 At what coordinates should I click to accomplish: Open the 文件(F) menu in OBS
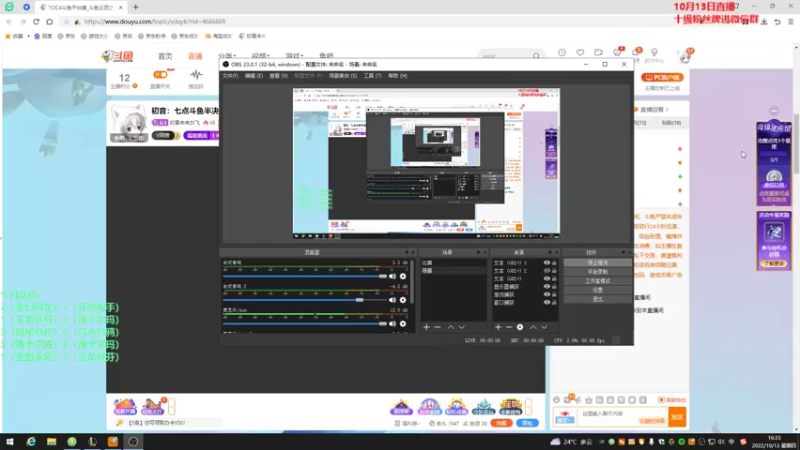pyautogui.click(x=230, y=76)
